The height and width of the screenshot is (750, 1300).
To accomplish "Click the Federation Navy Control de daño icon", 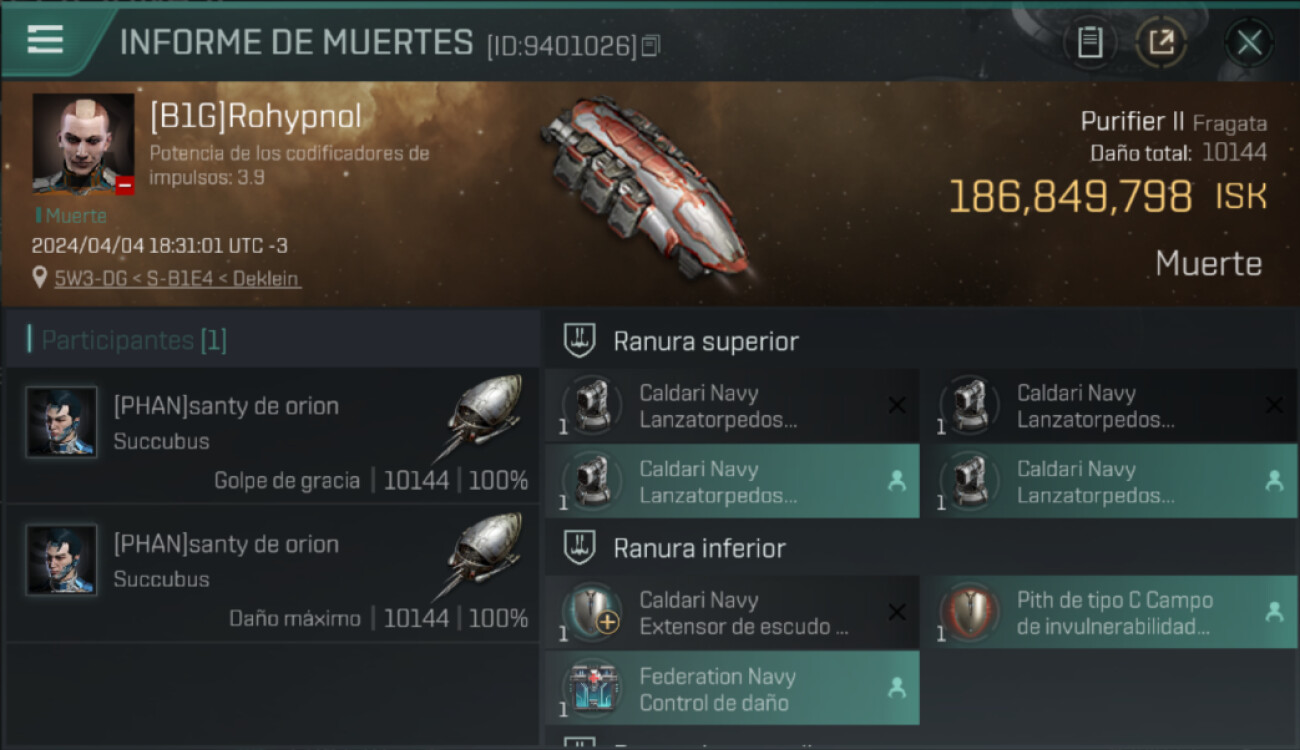I will point(593,689).
